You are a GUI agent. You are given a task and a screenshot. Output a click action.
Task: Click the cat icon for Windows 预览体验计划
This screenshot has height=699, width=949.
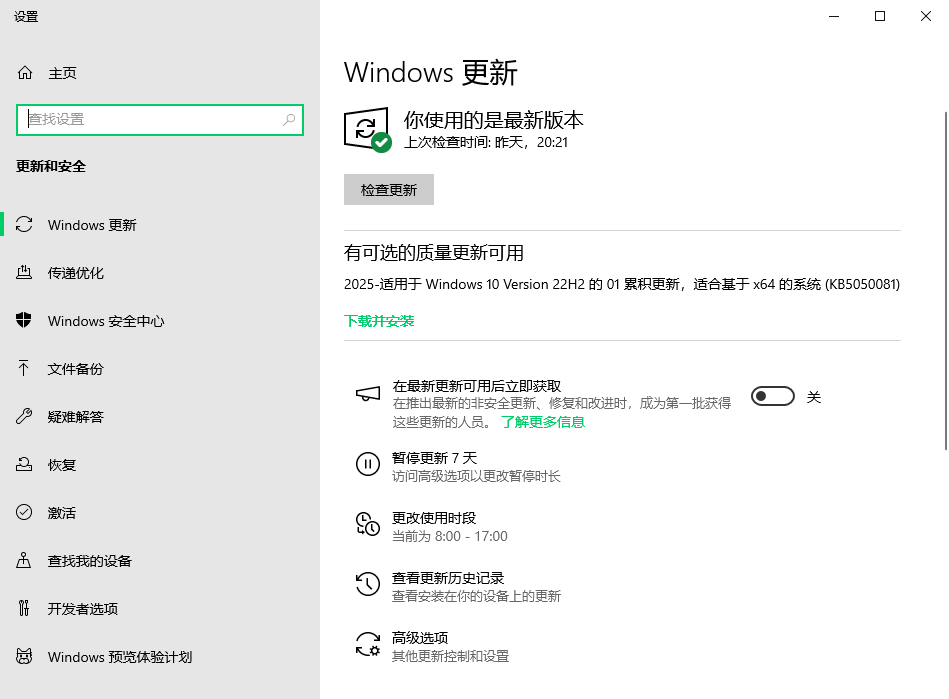point(24,656)
